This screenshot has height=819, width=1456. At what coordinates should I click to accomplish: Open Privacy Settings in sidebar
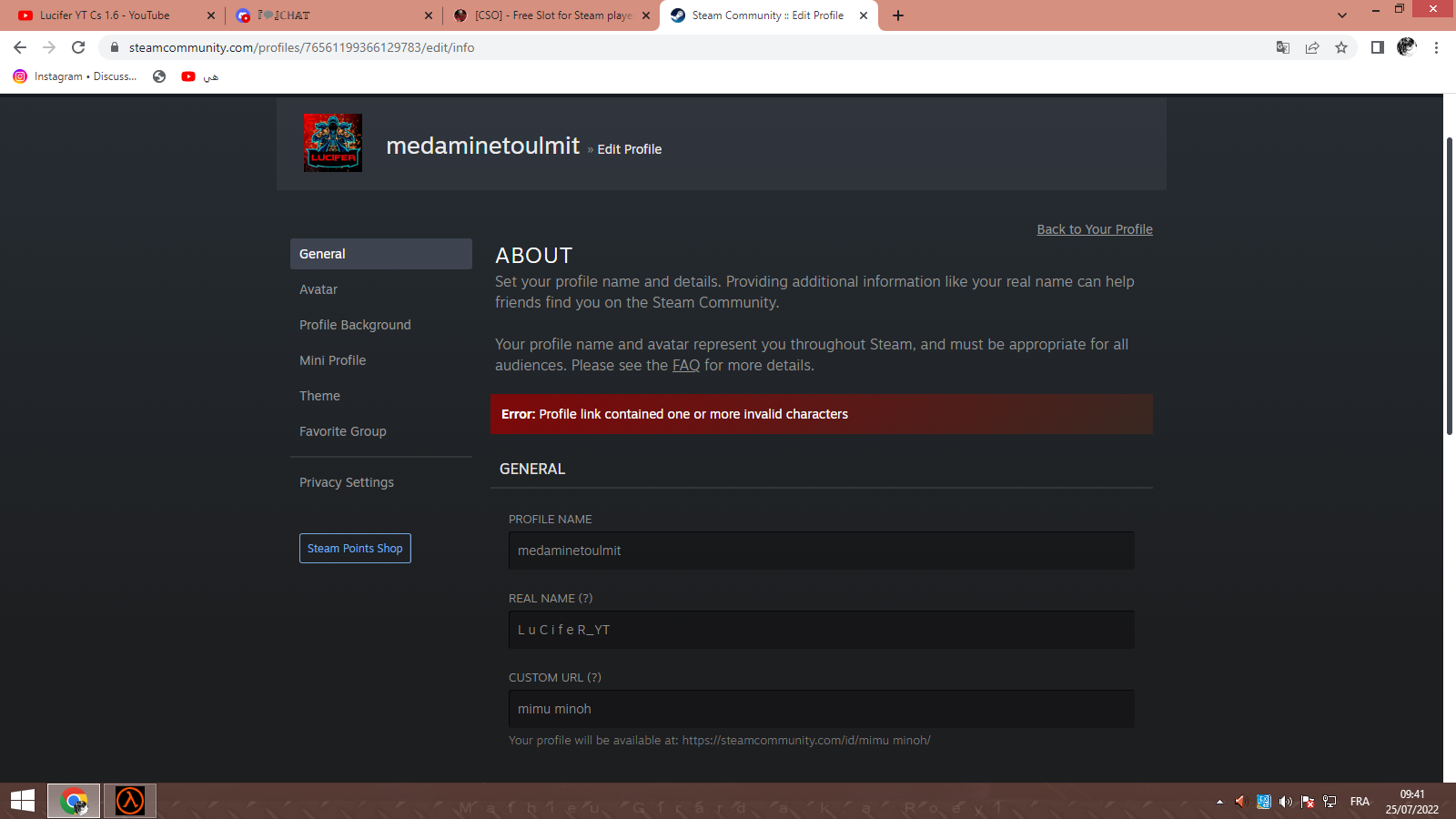[347, 482]
